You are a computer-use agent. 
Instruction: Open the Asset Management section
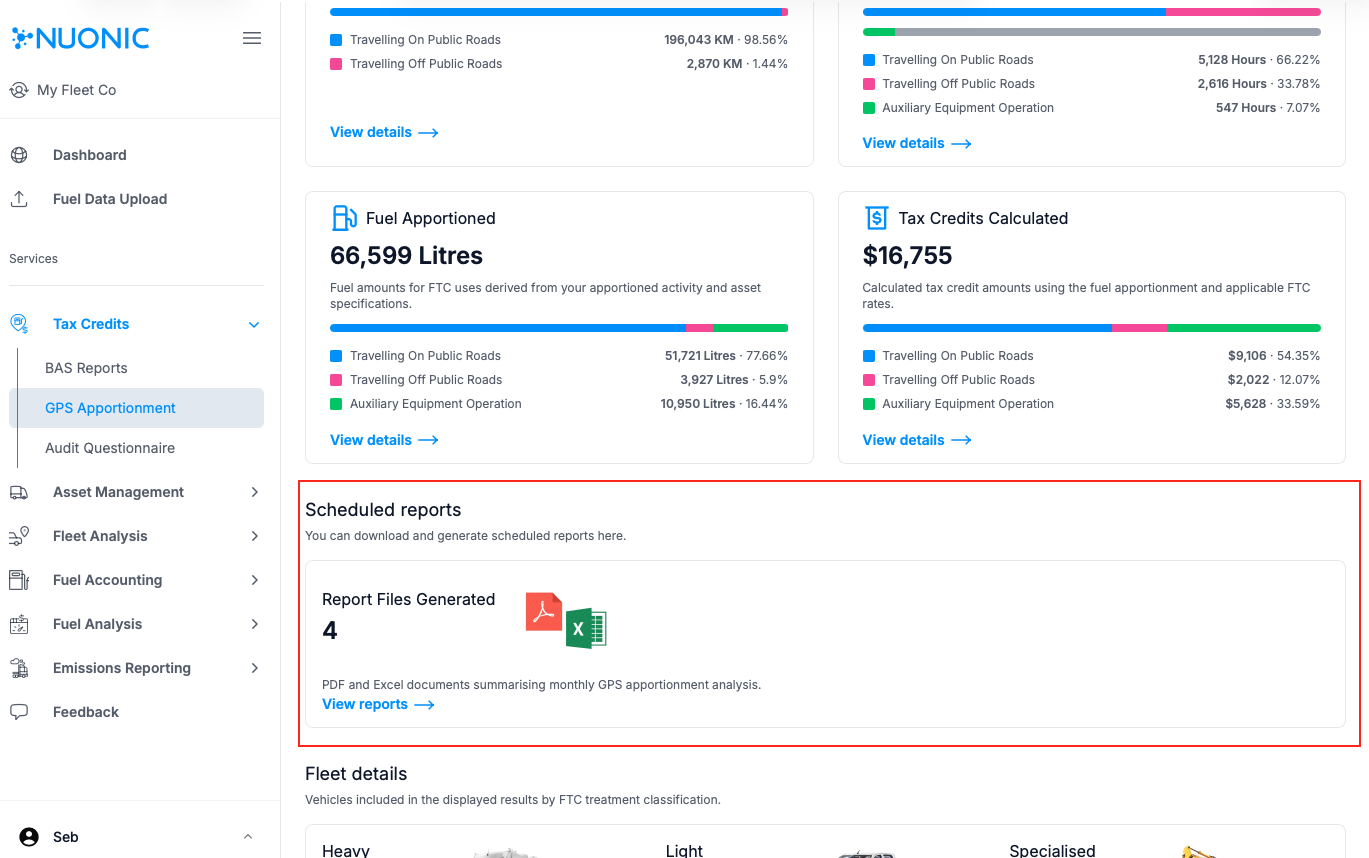(x=118, y=492)
